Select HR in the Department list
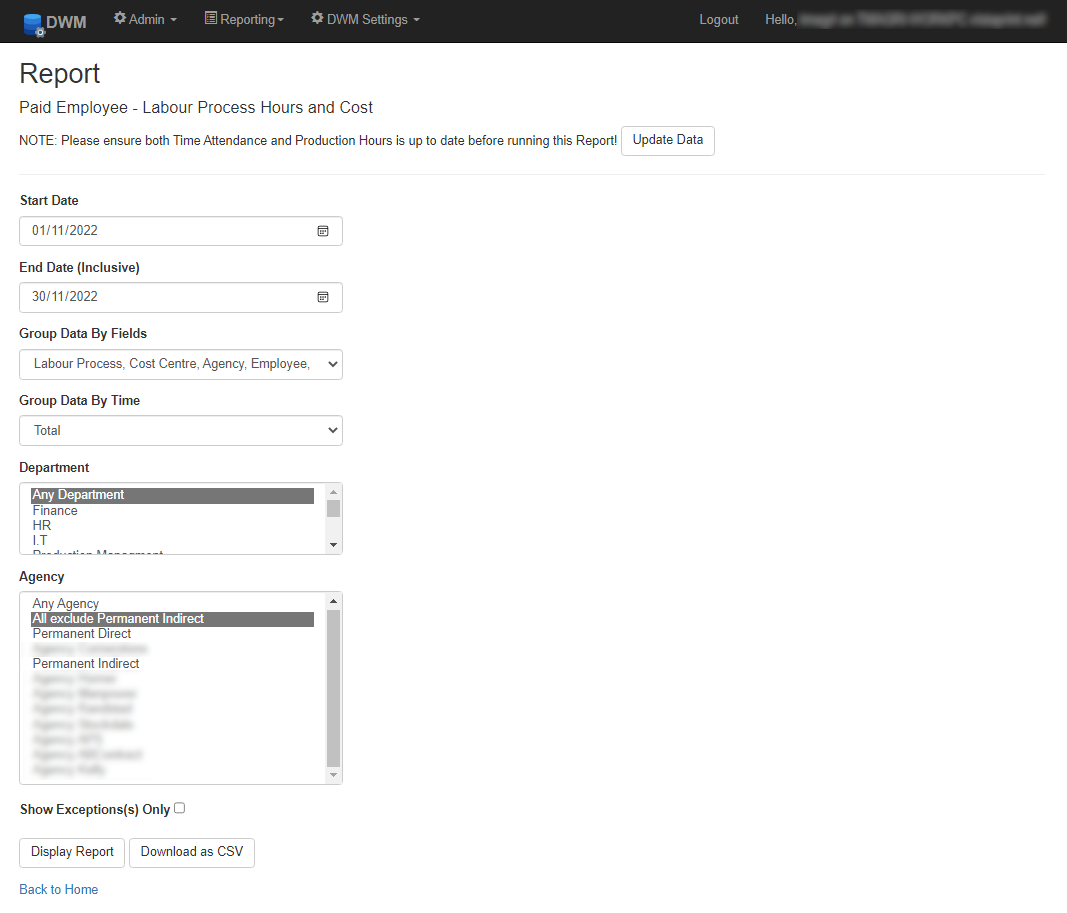Screen dimensions: 1067x913 pos(173,526)
